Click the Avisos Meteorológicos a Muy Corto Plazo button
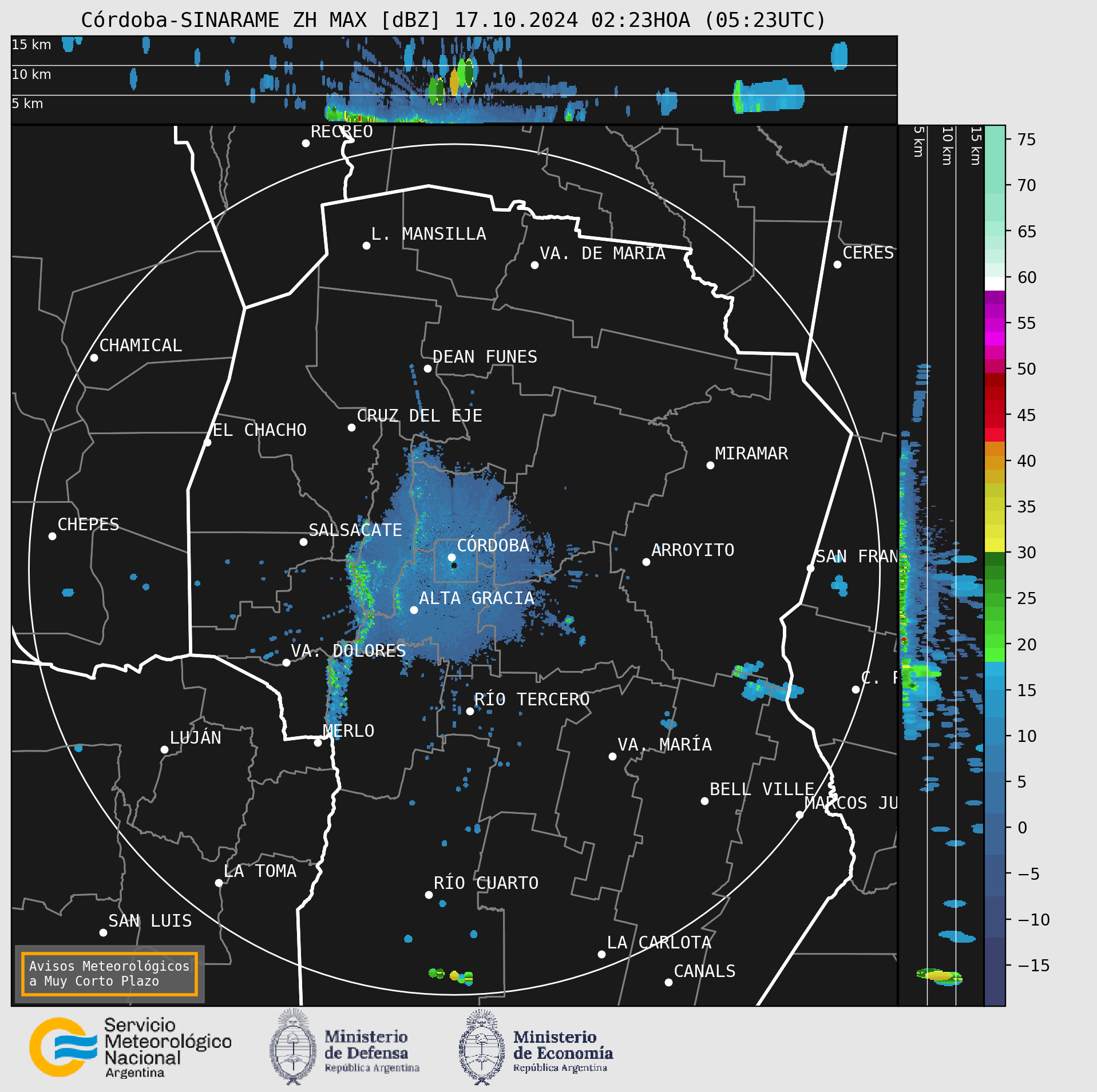This screenshot has width=1097, height=1092. point(109,974)
